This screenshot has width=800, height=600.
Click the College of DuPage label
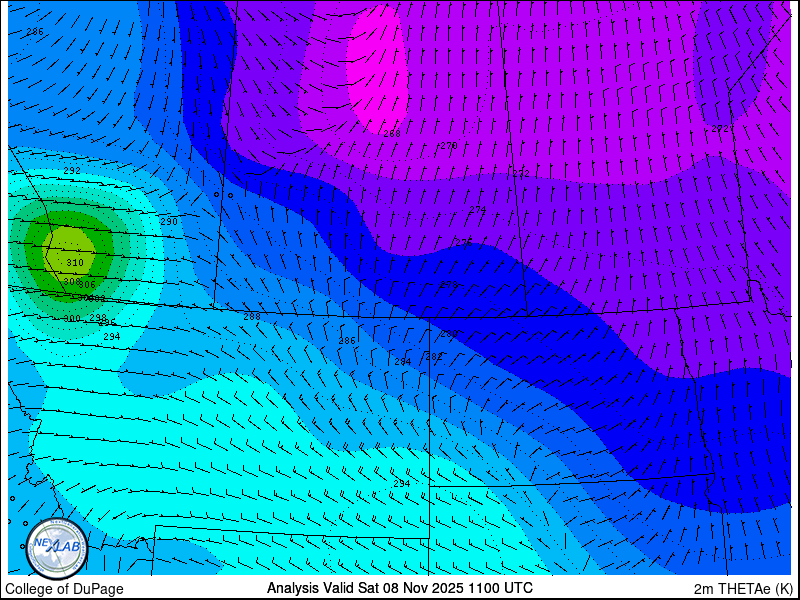click(x=64, y=589)
